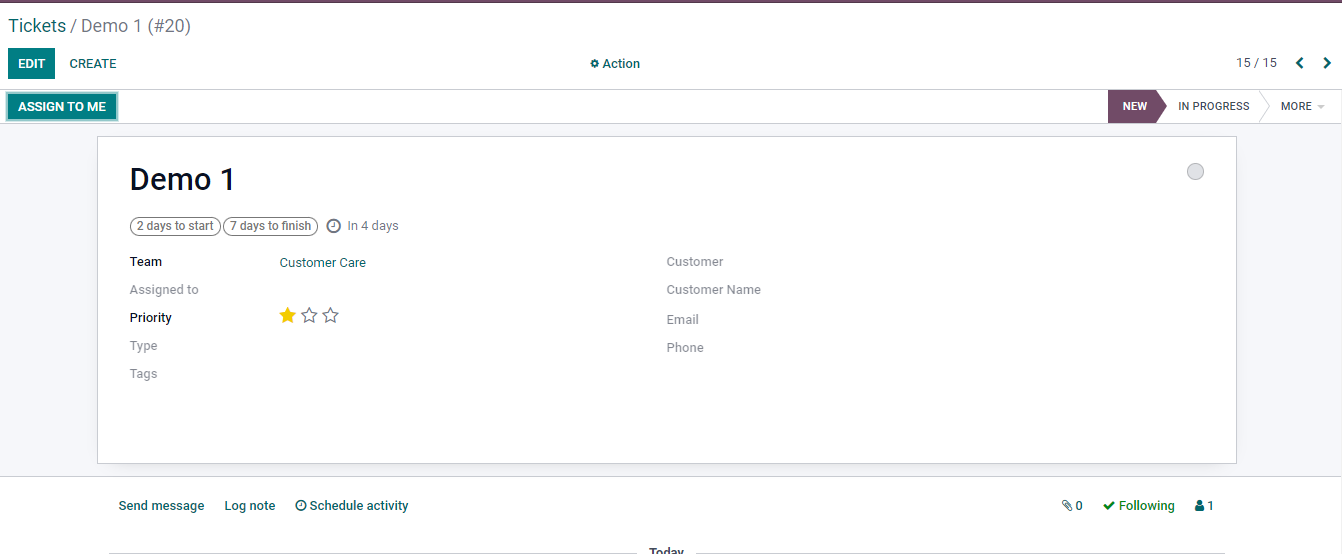This screenshot has height=554, width=1342.
Task: Toggle the Following subscription
Action: (x=1139, y=506)
